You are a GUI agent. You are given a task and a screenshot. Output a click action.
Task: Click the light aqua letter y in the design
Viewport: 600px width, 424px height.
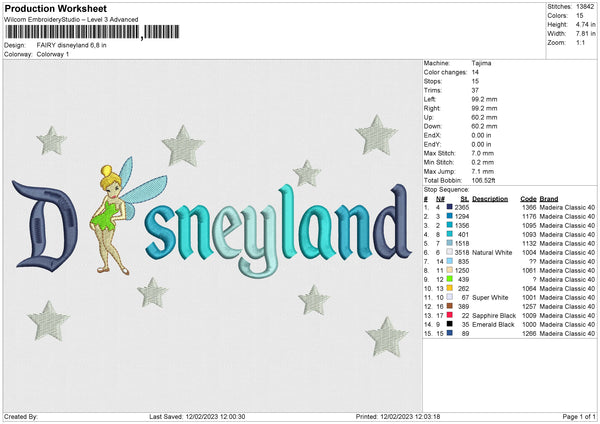(x=257, y=241)
